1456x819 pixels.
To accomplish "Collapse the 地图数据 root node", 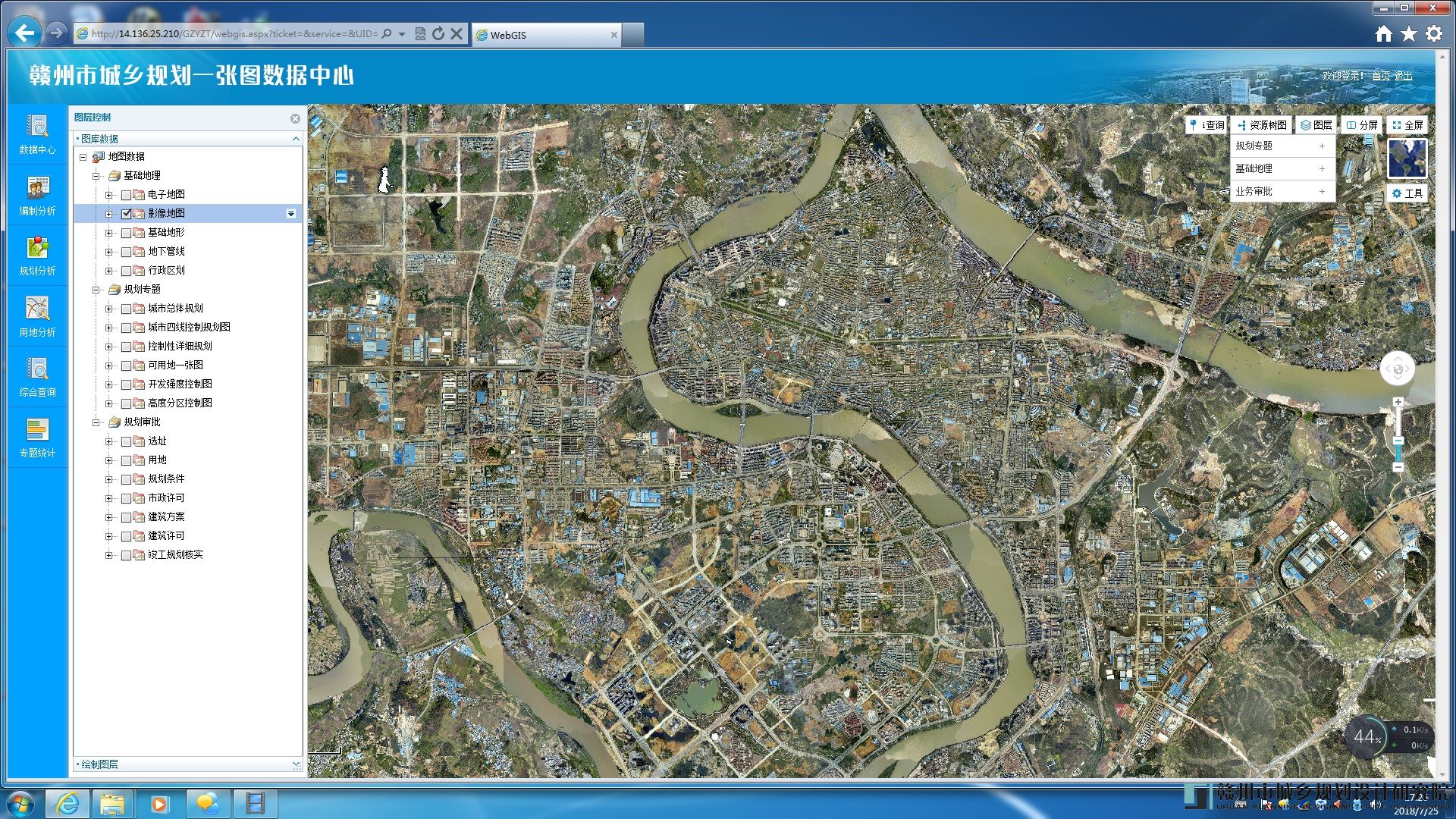I will pos(83,157).
